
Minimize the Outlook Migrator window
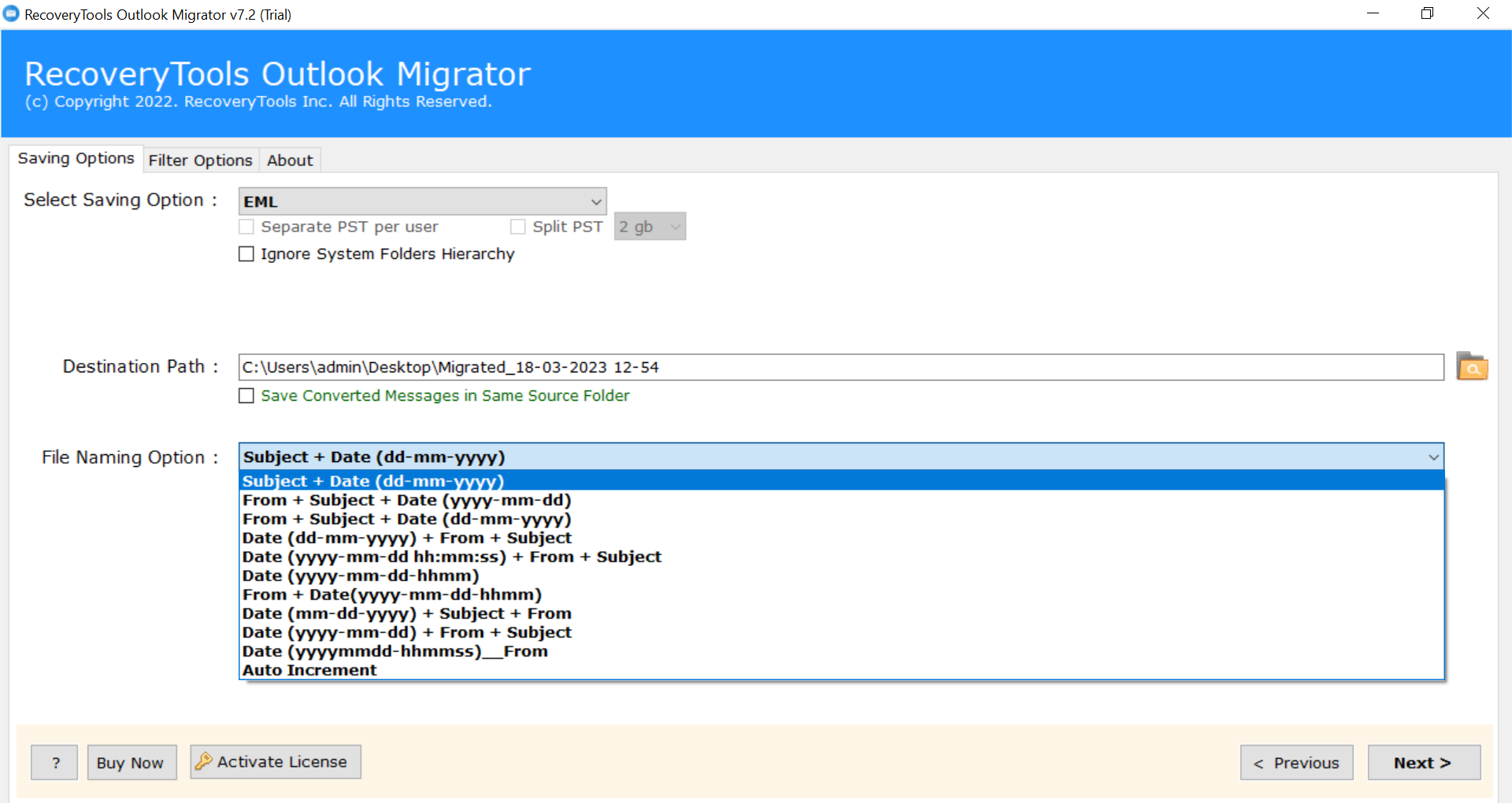[x=1373, y=13]
